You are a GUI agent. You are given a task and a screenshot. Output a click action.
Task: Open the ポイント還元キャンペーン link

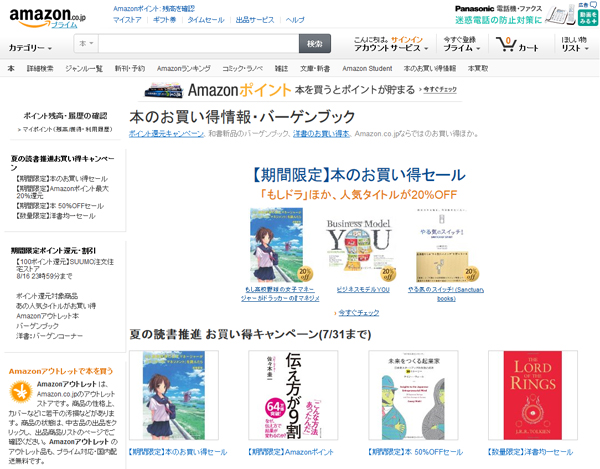(x=166, y=134)
